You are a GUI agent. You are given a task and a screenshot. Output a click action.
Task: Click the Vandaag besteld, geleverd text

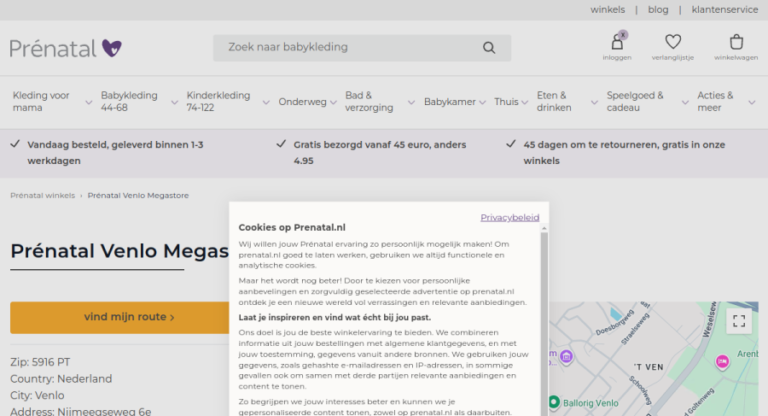tap(115, 152)
